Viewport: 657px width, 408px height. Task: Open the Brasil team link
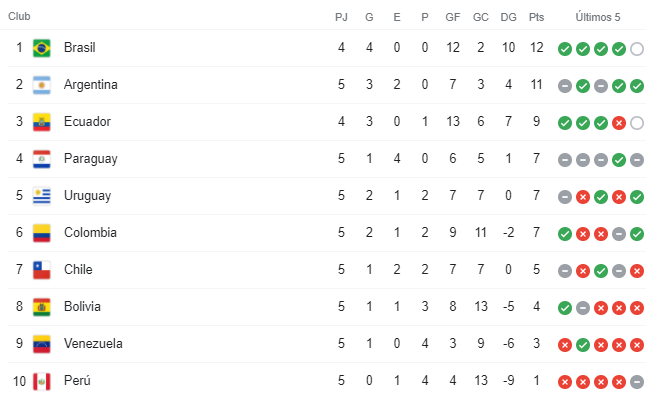click(x=80, y=48)
